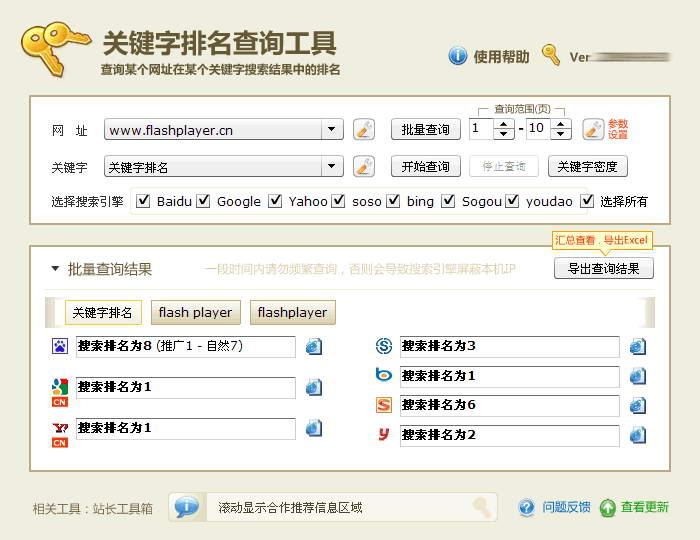The width and height of the screenshot is (700, 540).
Task: Click the Baidu paw icon
Action: click(60, 346)
